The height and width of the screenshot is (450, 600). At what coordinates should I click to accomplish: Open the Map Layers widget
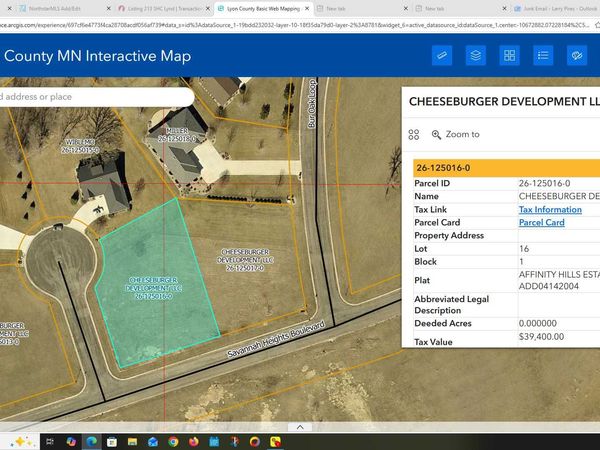[477, 56]
